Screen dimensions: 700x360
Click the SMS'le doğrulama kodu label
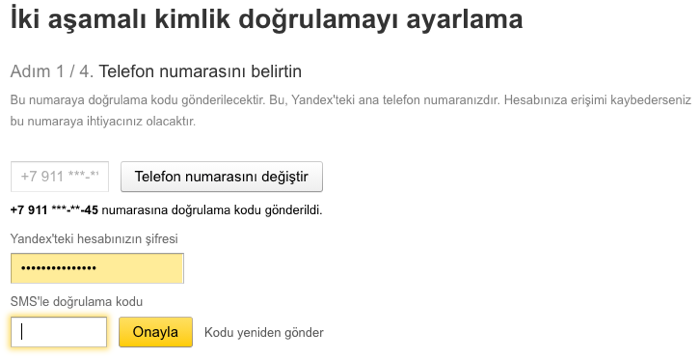[76, 302]
